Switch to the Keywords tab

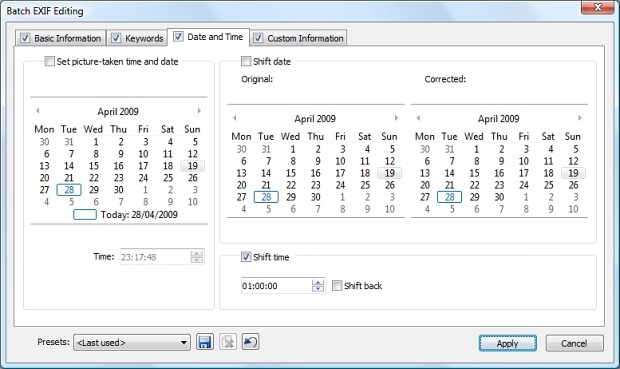pyautogui.click(x=137, y=38)
